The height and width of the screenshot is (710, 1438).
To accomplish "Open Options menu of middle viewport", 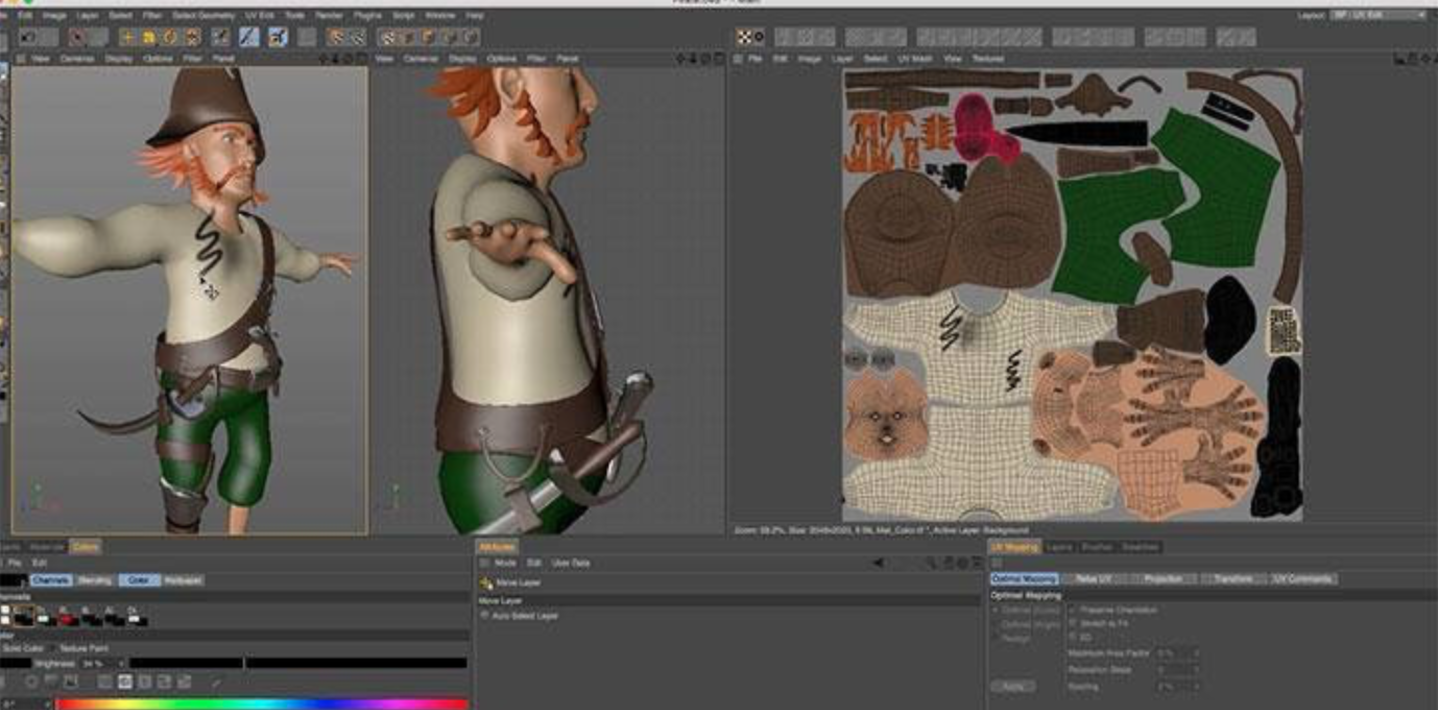I will tap(501, 59).
